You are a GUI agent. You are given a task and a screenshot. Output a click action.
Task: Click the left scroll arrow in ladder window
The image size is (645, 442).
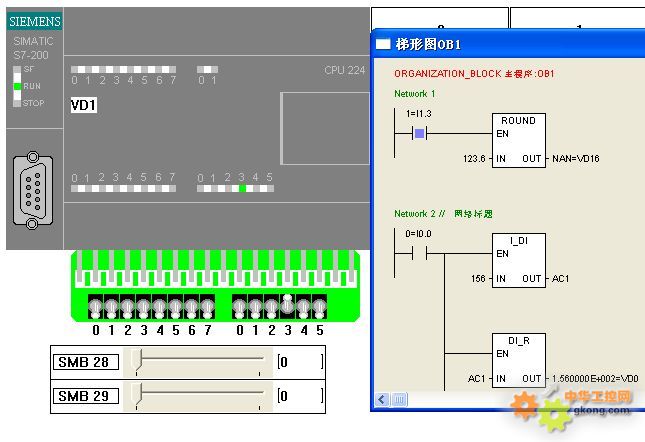(382, 399)
